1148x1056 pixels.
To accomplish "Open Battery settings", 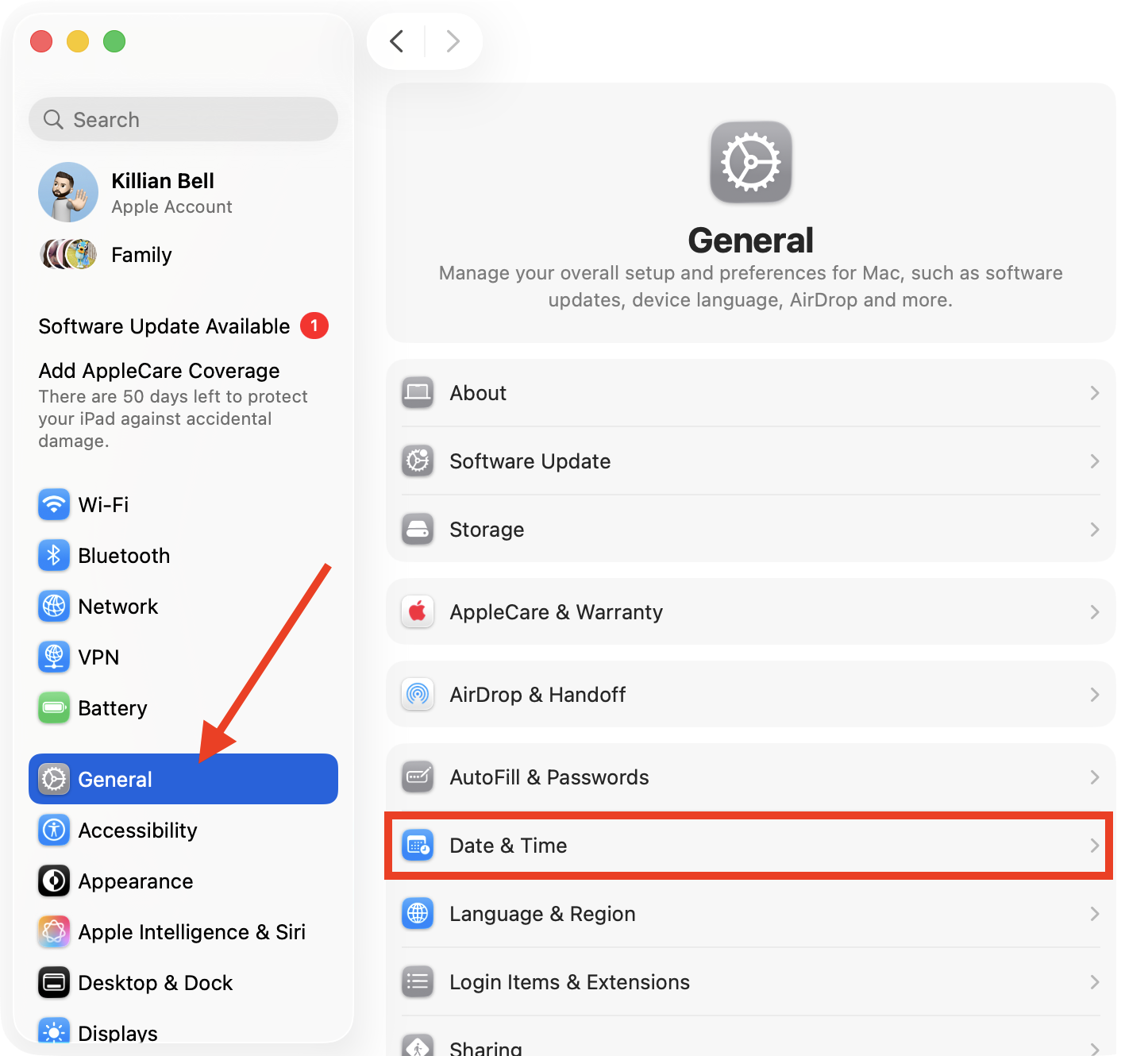I will coord(112,707).
